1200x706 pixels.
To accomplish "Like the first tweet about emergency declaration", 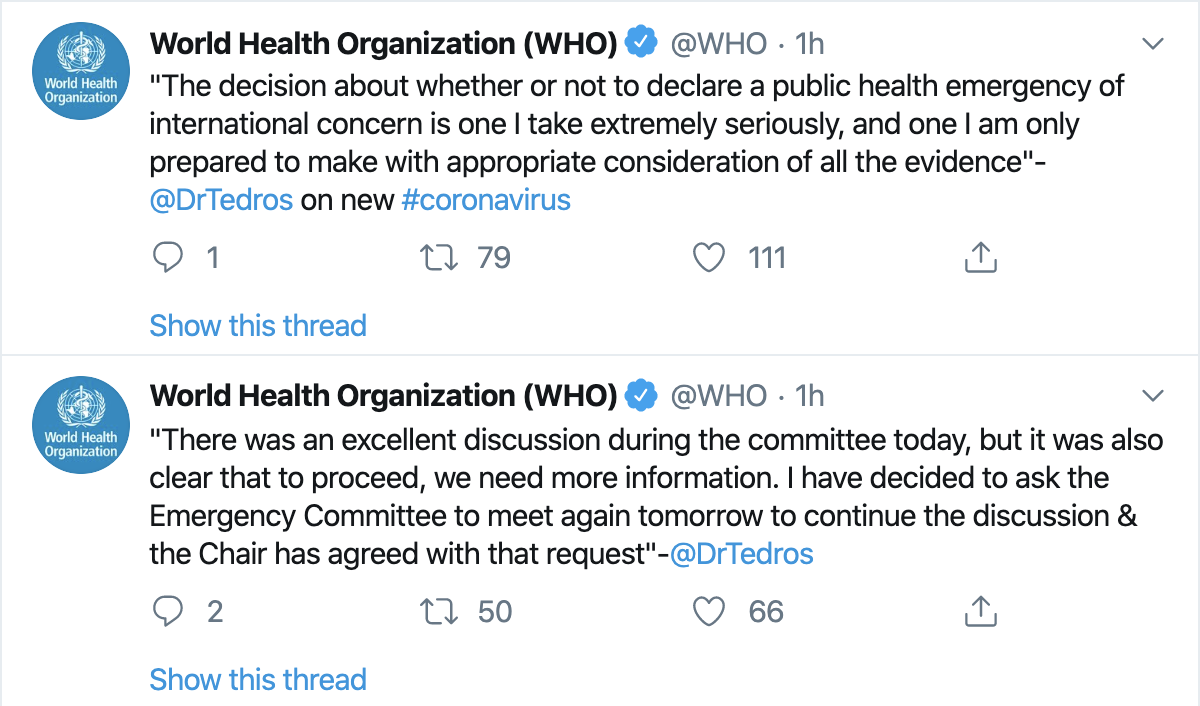I will point(709,258).
